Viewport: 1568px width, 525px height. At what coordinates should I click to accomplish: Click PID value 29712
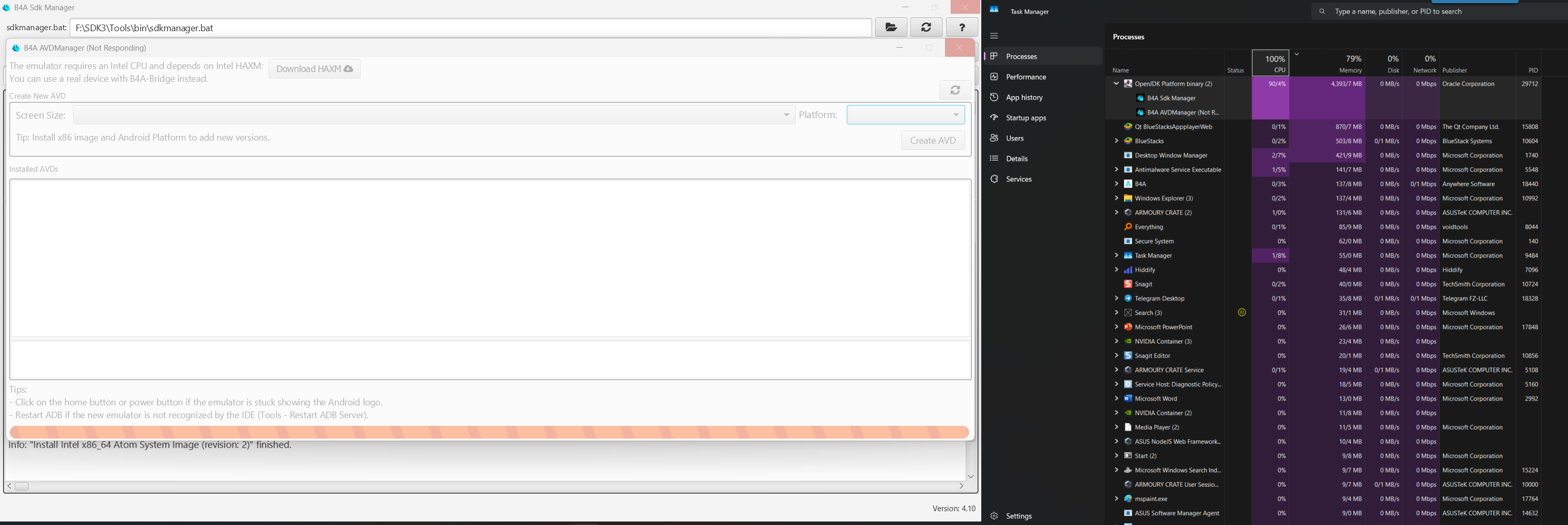pos(1530,84)
